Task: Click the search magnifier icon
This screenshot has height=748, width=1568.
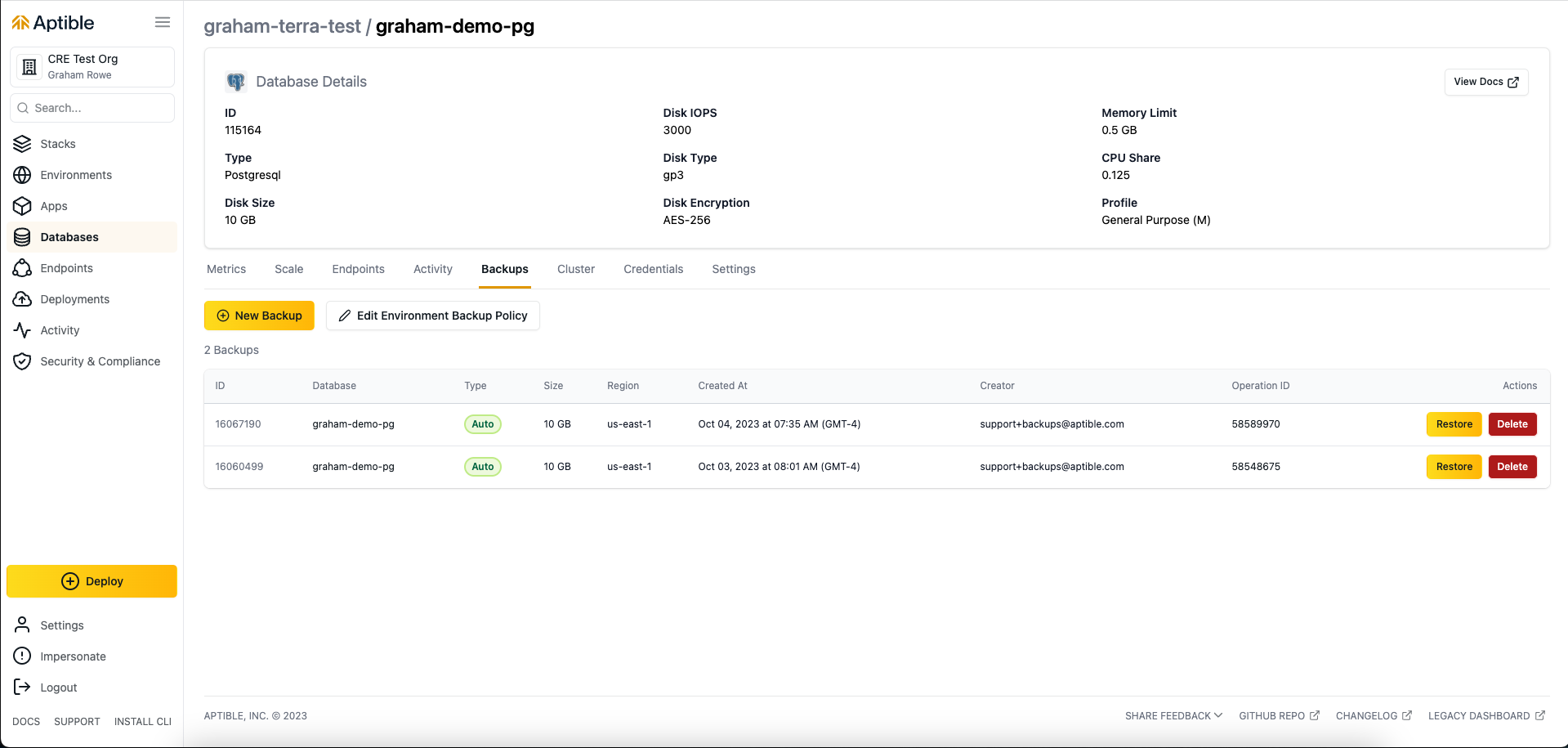Action: pyautogui.click(x=23, y=108)
